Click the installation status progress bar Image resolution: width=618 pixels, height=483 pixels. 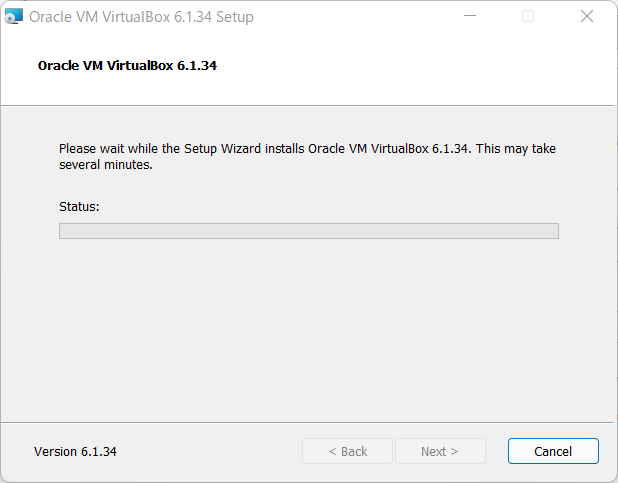coord(309,231)
